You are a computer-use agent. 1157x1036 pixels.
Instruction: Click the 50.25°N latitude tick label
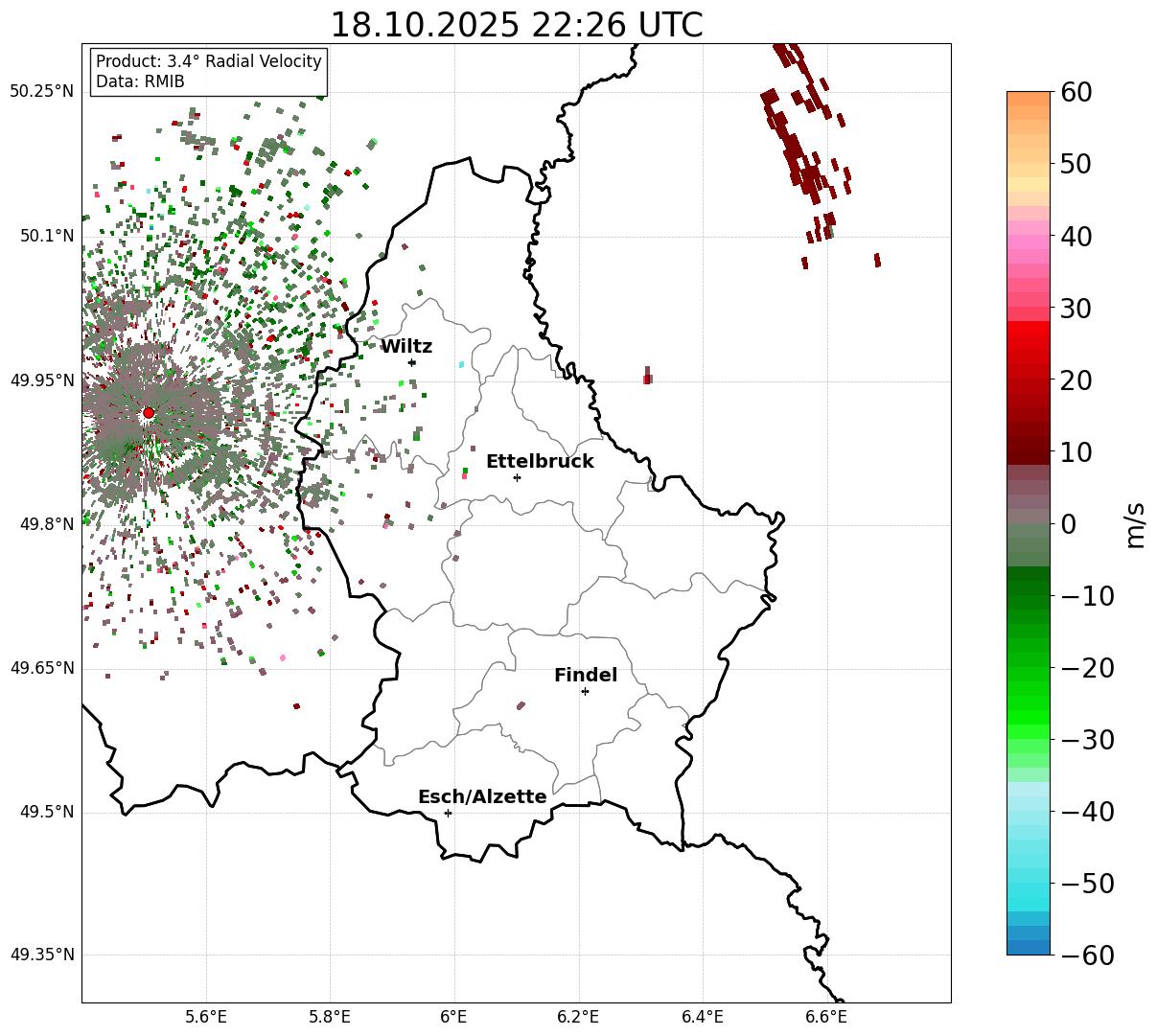click(x=41, y=92)
